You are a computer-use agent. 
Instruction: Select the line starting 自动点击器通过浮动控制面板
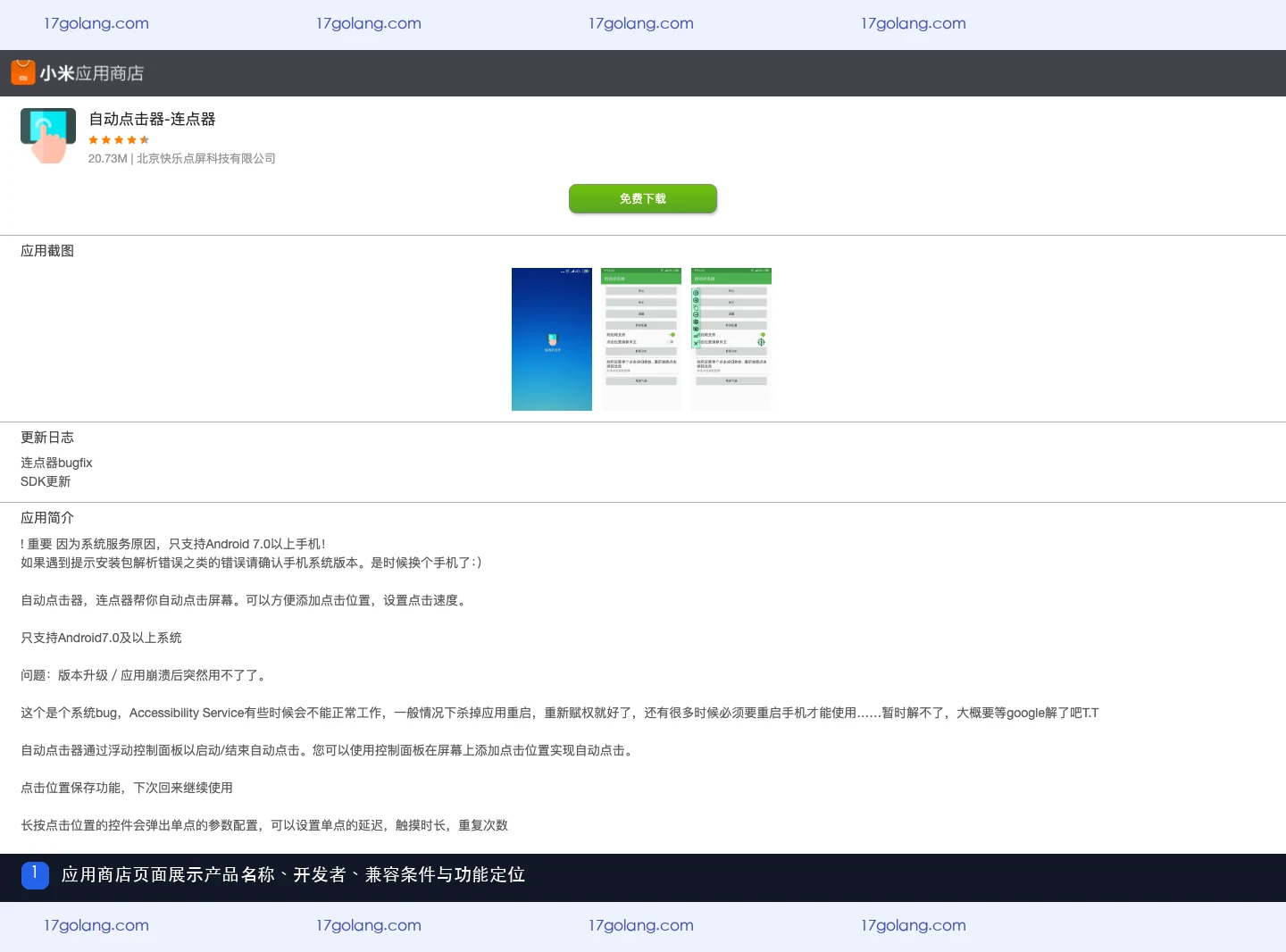[329, 750]
